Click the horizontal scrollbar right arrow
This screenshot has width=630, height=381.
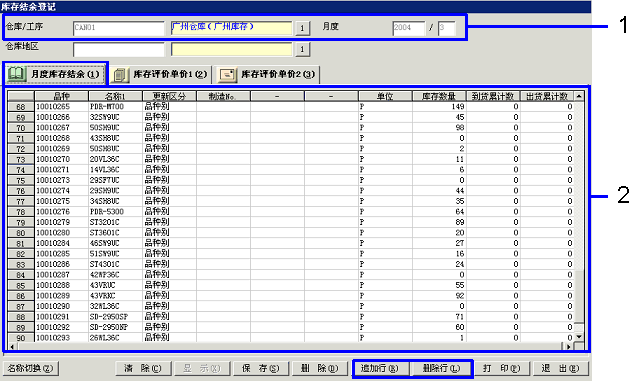pyautogui.click(x=569, y=346)
